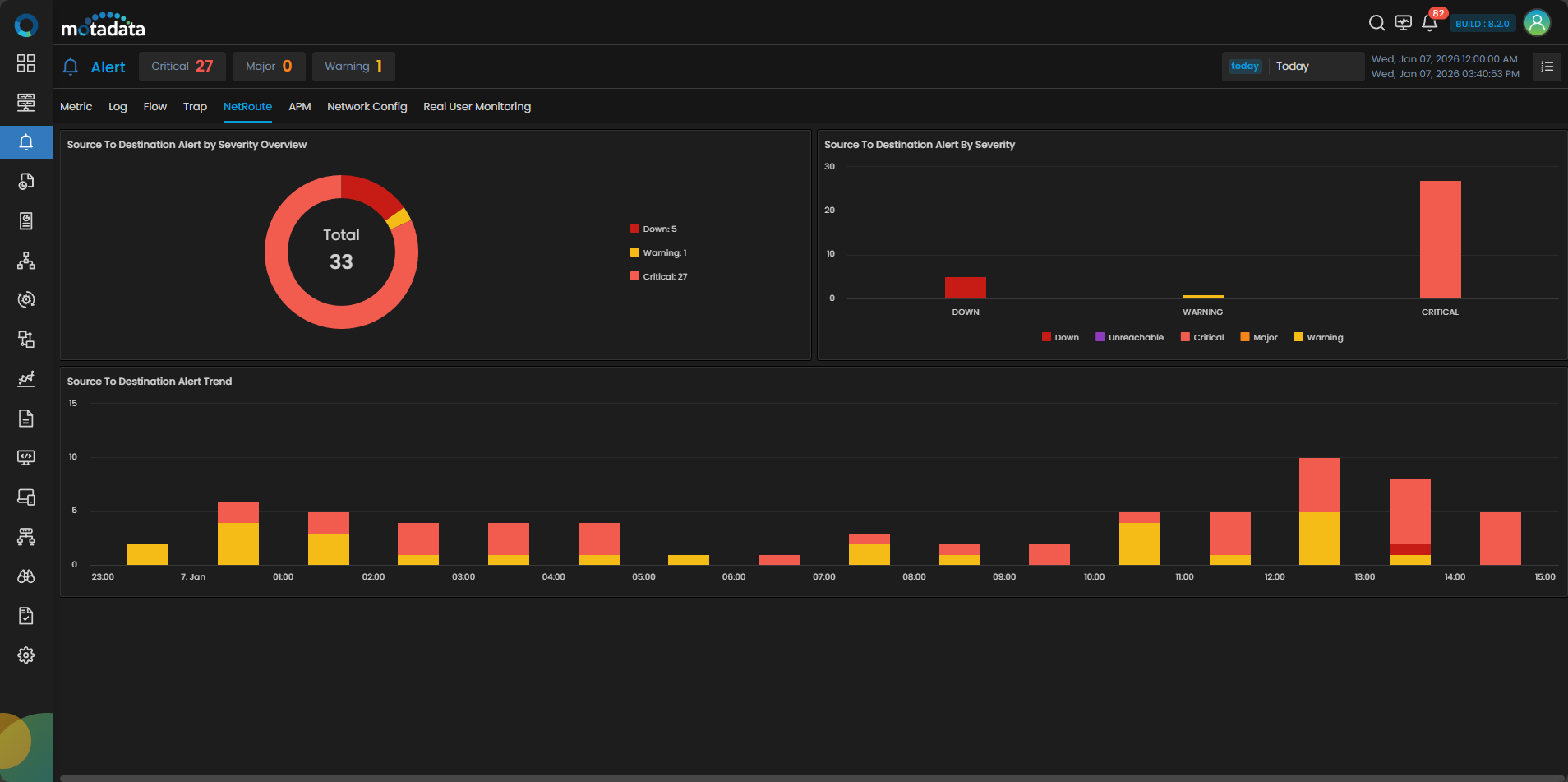Viewport: 1568px width, 782px height.
Task: Click the notification bell with 82 badge
Action: (1430, 23)
